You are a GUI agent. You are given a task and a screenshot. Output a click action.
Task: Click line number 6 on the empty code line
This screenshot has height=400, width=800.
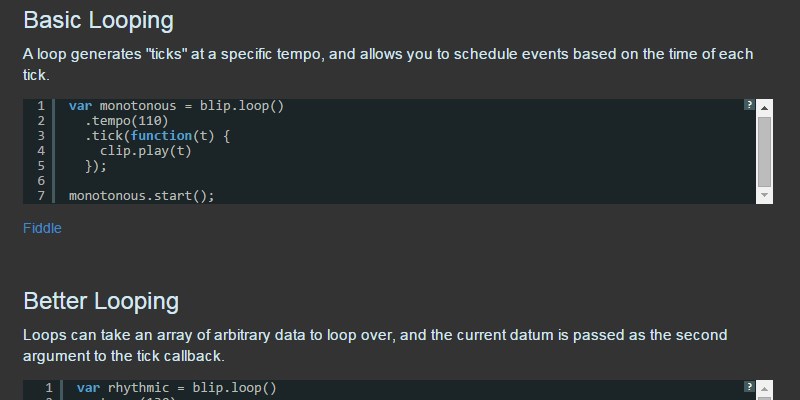pos(41,181)
